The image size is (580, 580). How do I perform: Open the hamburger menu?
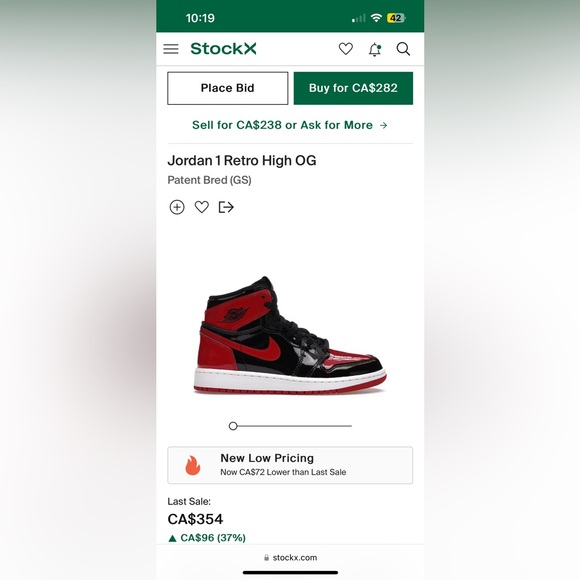click(171, 49)
